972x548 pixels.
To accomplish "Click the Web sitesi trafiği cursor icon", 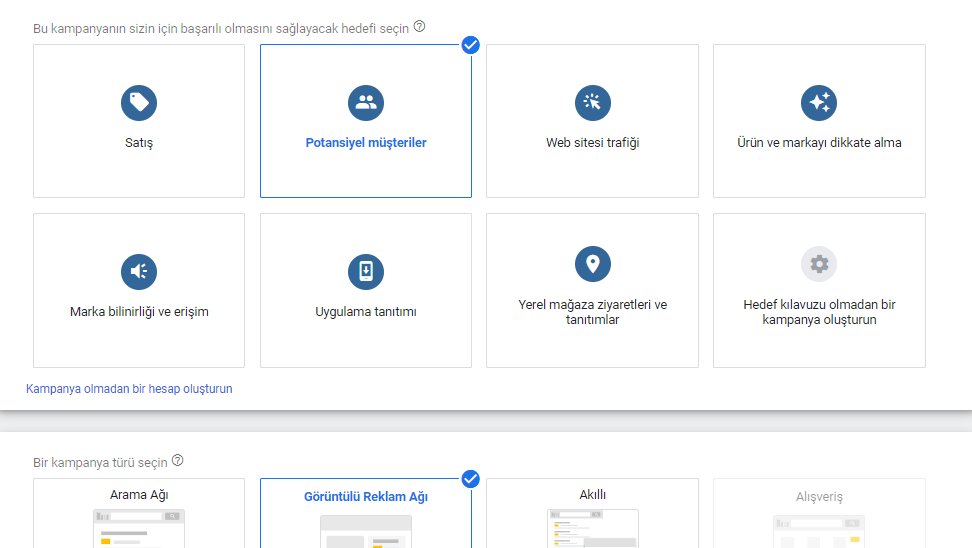I will pos(592,102).
